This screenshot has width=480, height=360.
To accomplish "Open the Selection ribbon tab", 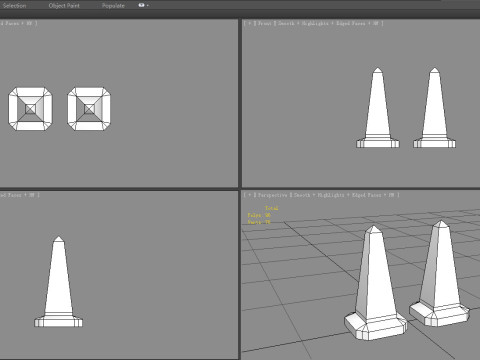I will 14,6.
